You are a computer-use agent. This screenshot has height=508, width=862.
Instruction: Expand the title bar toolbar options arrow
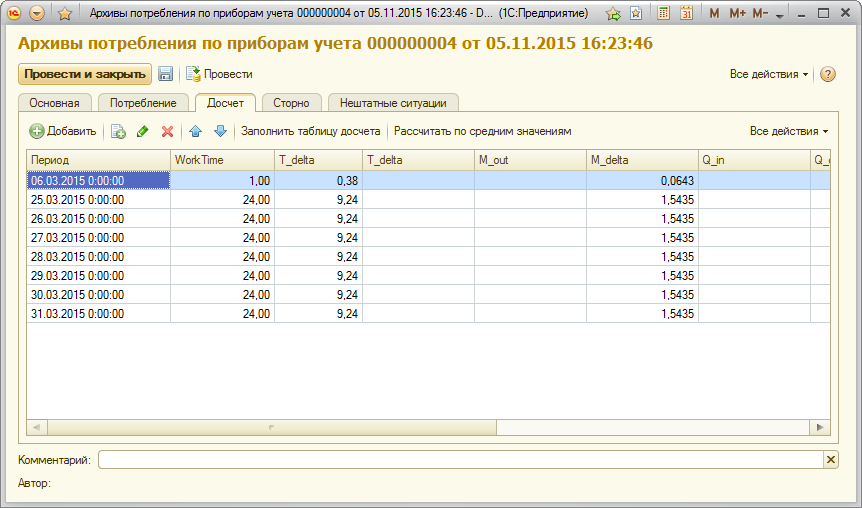(780, 16)
